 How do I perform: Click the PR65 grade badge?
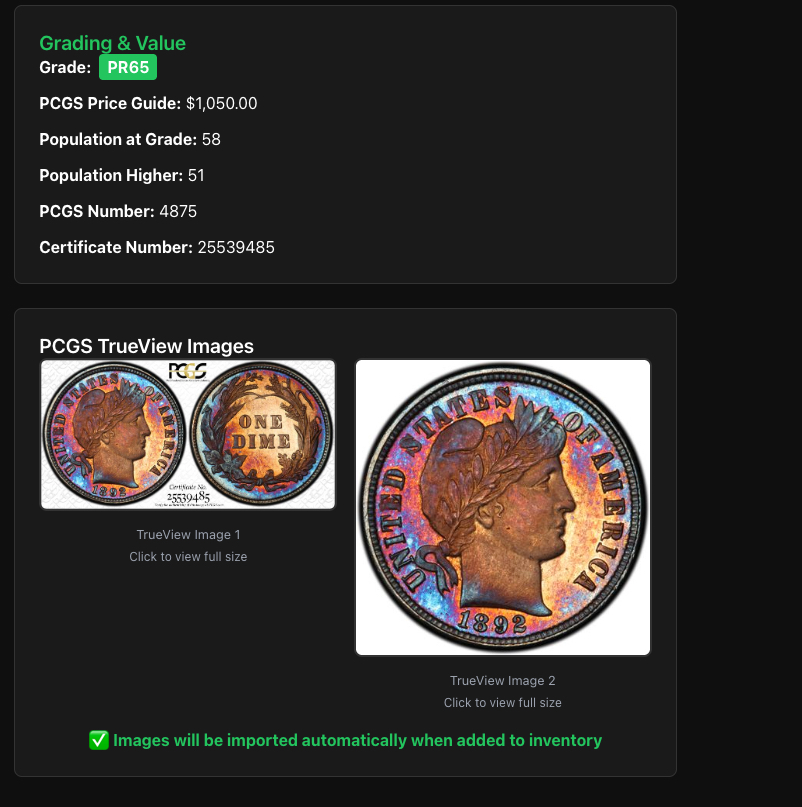coord(128,67)
